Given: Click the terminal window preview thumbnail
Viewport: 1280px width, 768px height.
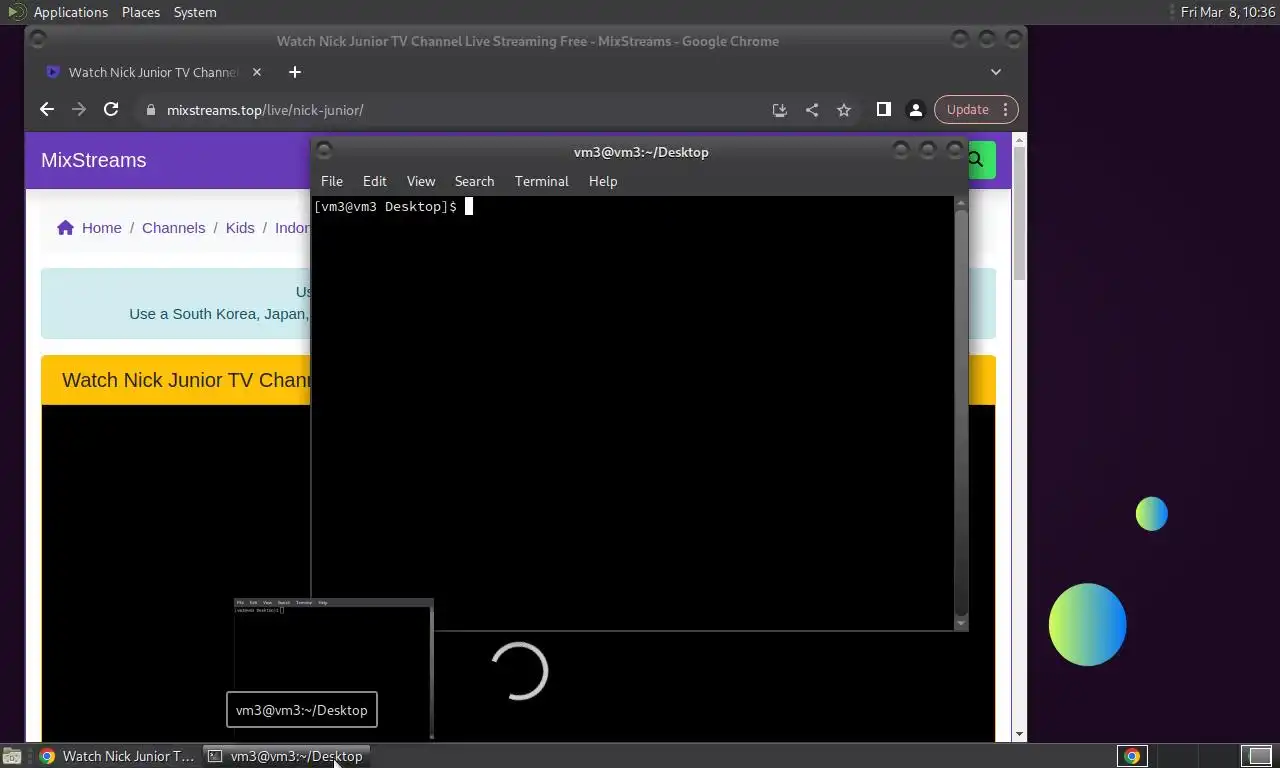Looking at the screenshot, I should coord(333,668).
